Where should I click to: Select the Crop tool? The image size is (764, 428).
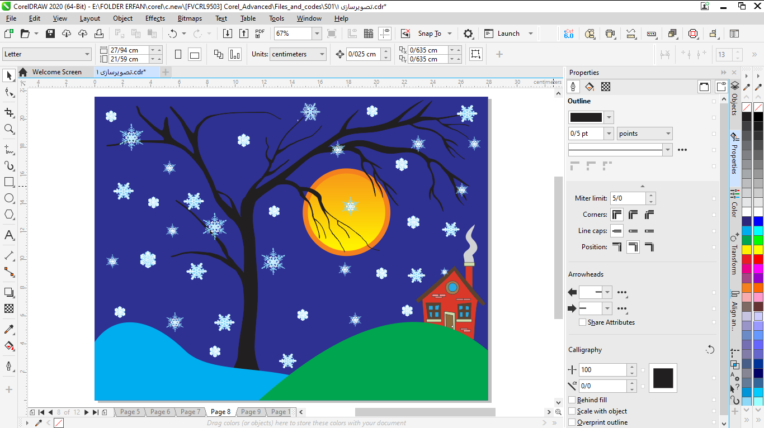(x=9, y=113)
